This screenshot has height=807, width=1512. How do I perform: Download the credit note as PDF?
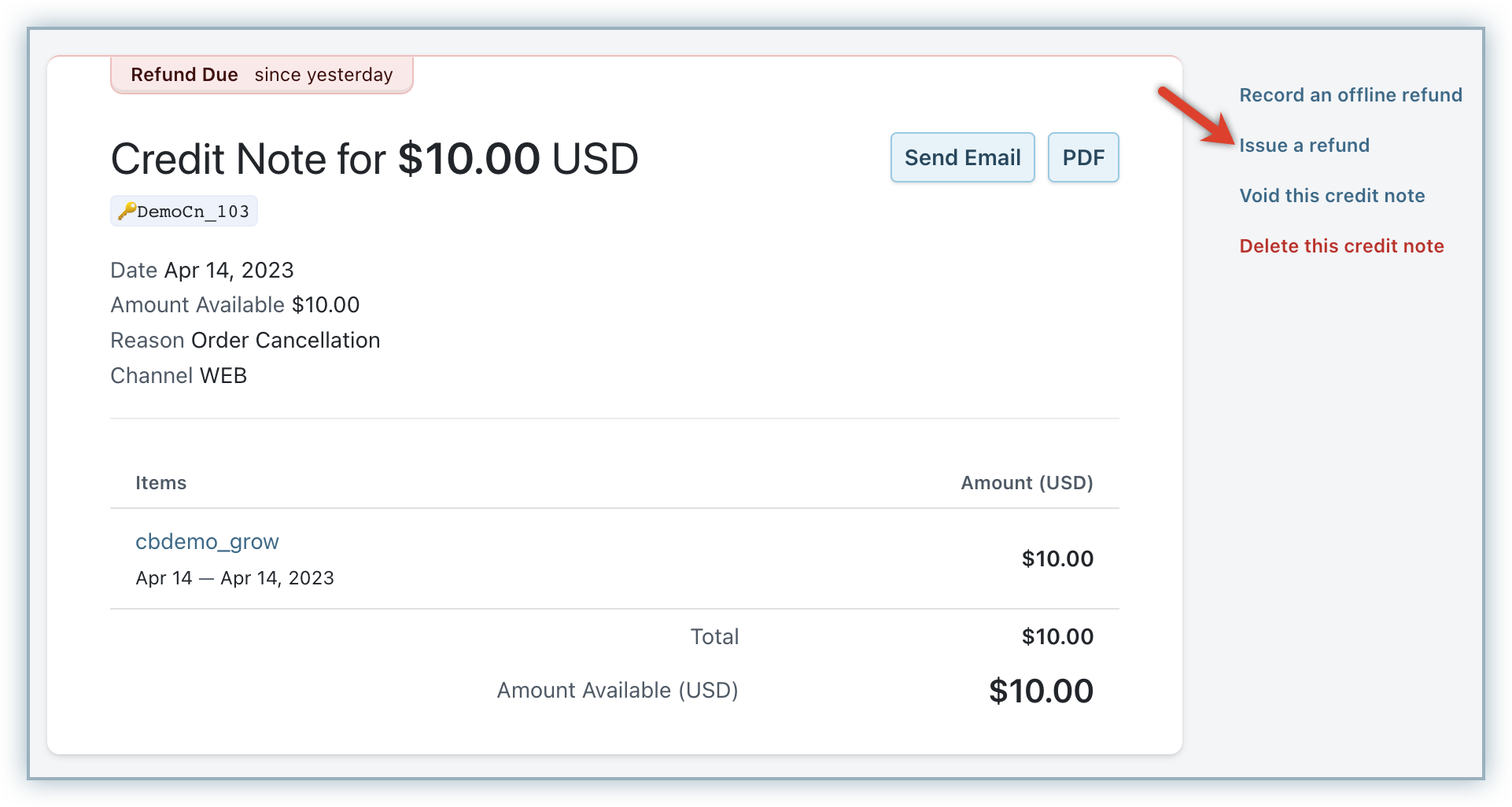[1082, 157]
